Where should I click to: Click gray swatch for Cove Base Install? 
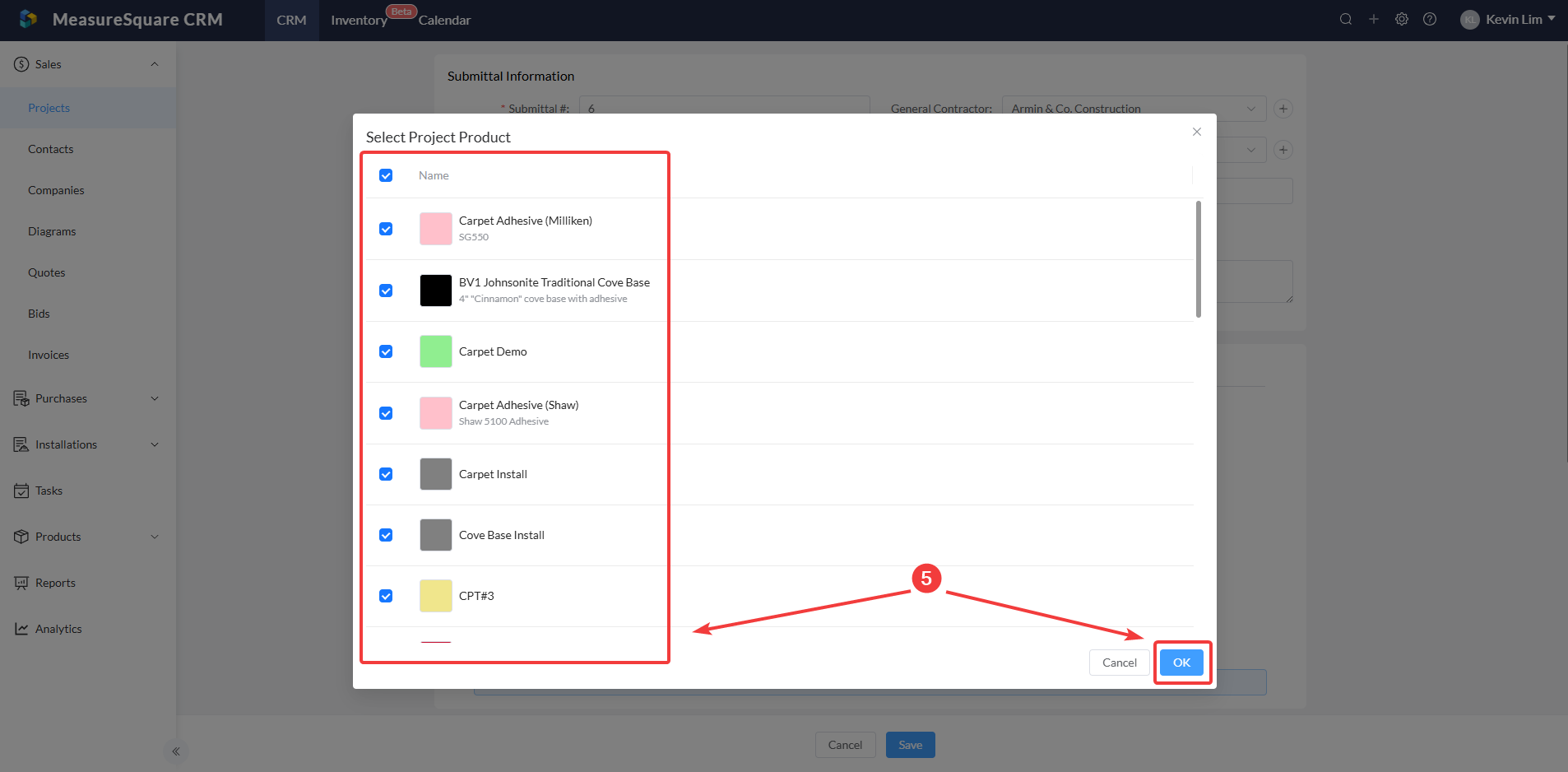click(436, 535)
